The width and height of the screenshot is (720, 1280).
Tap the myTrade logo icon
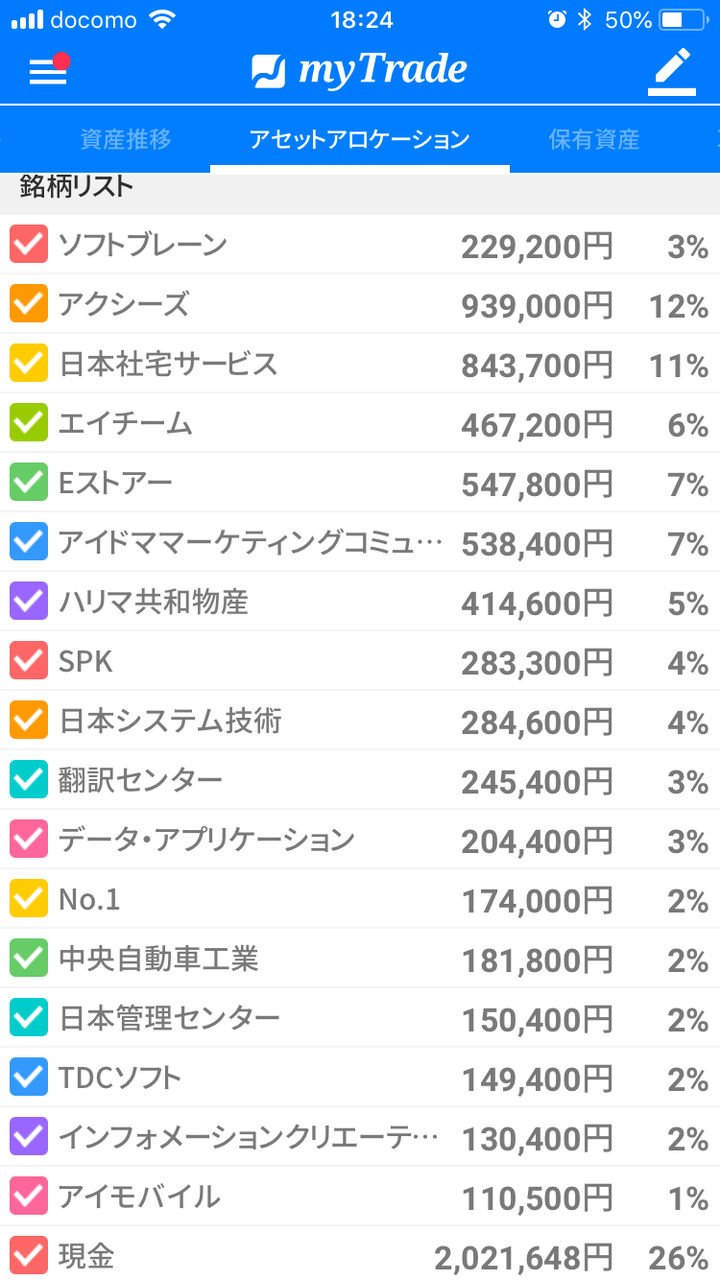tap(269, 71)
